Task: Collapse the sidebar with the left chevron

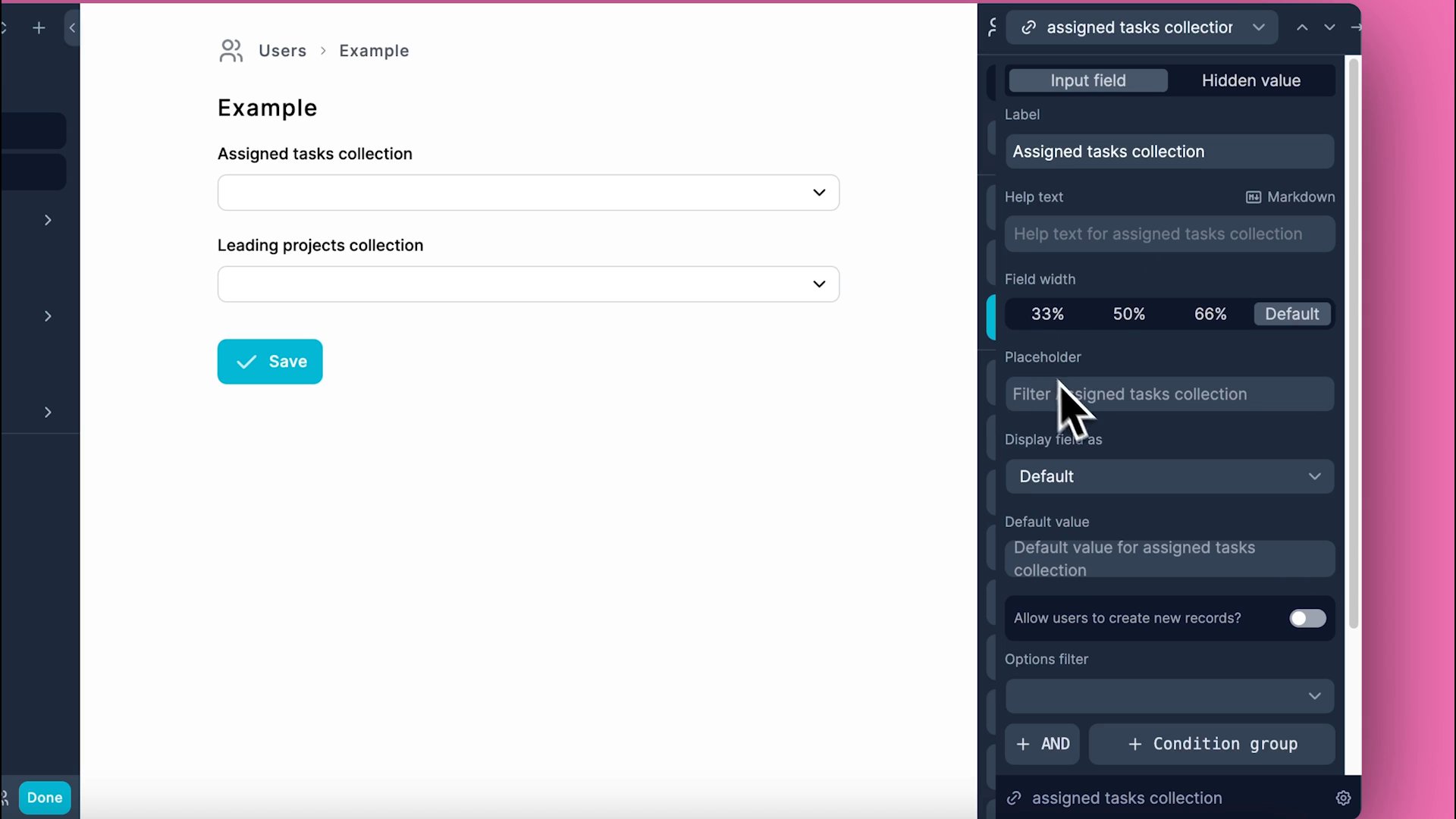Action: pyautogui.click(x=72, y=28)
